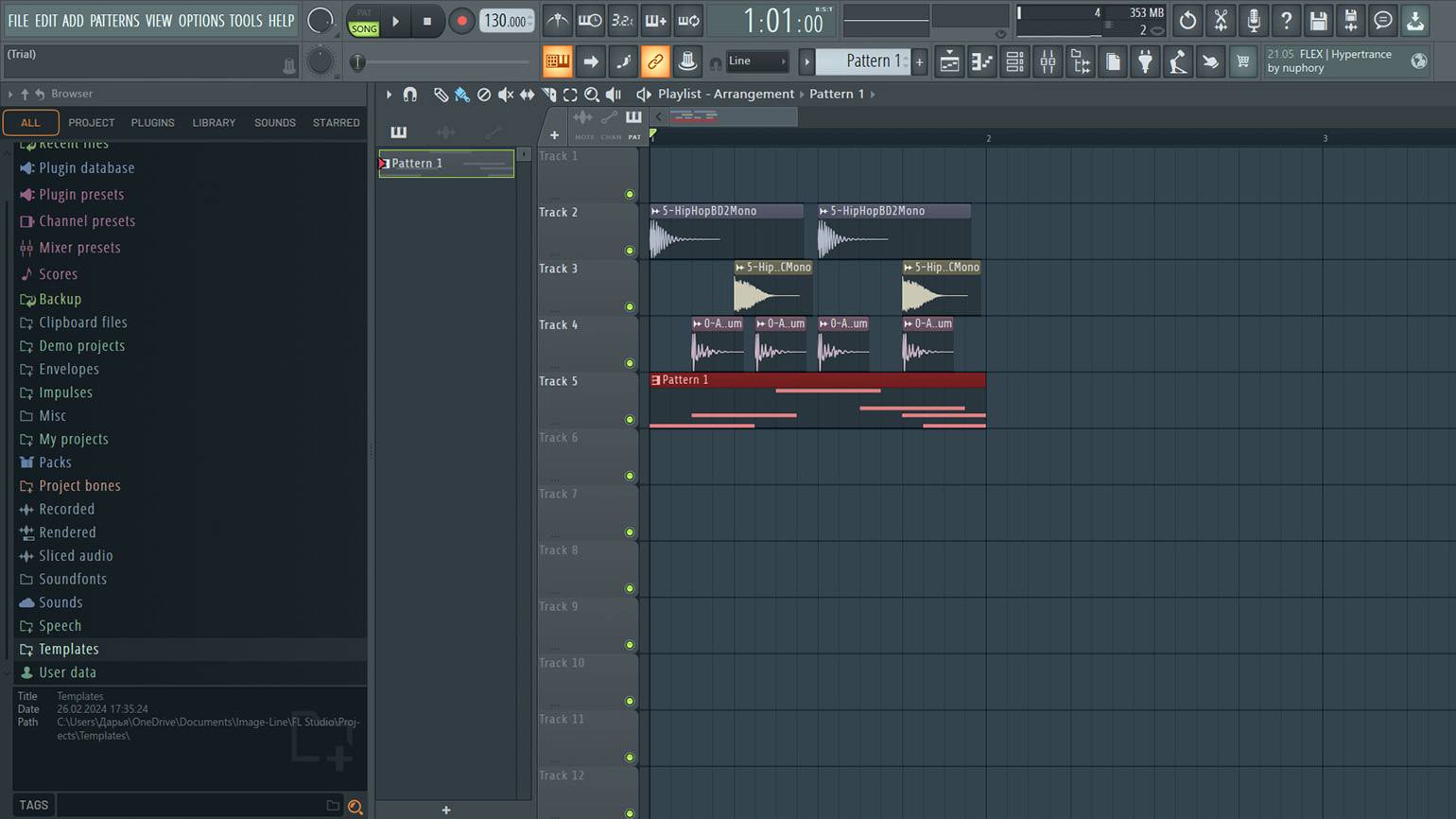This screenshot has height=819, width=1456.
Task: Select the Paint brush tool
Action: tap(462, 95)
